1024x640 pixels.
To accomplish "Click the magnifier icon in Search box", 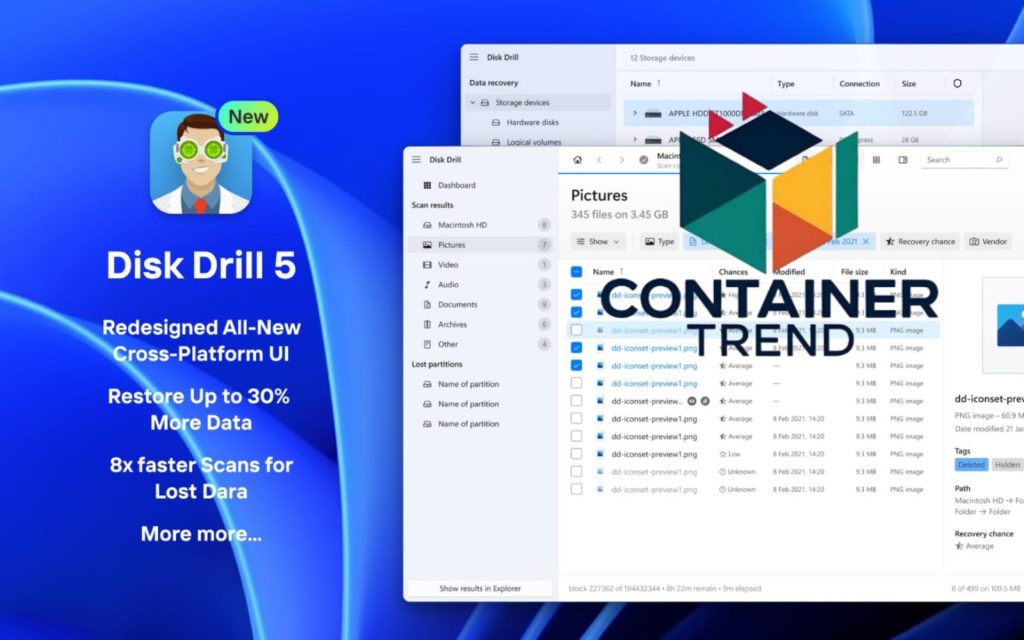I will point(999,159).
